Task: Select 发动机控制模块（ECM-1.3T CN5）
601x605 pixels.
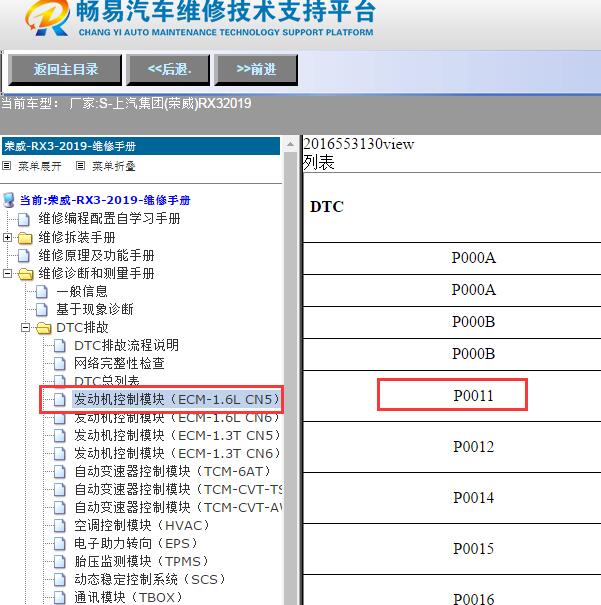Action: point(177,436)
